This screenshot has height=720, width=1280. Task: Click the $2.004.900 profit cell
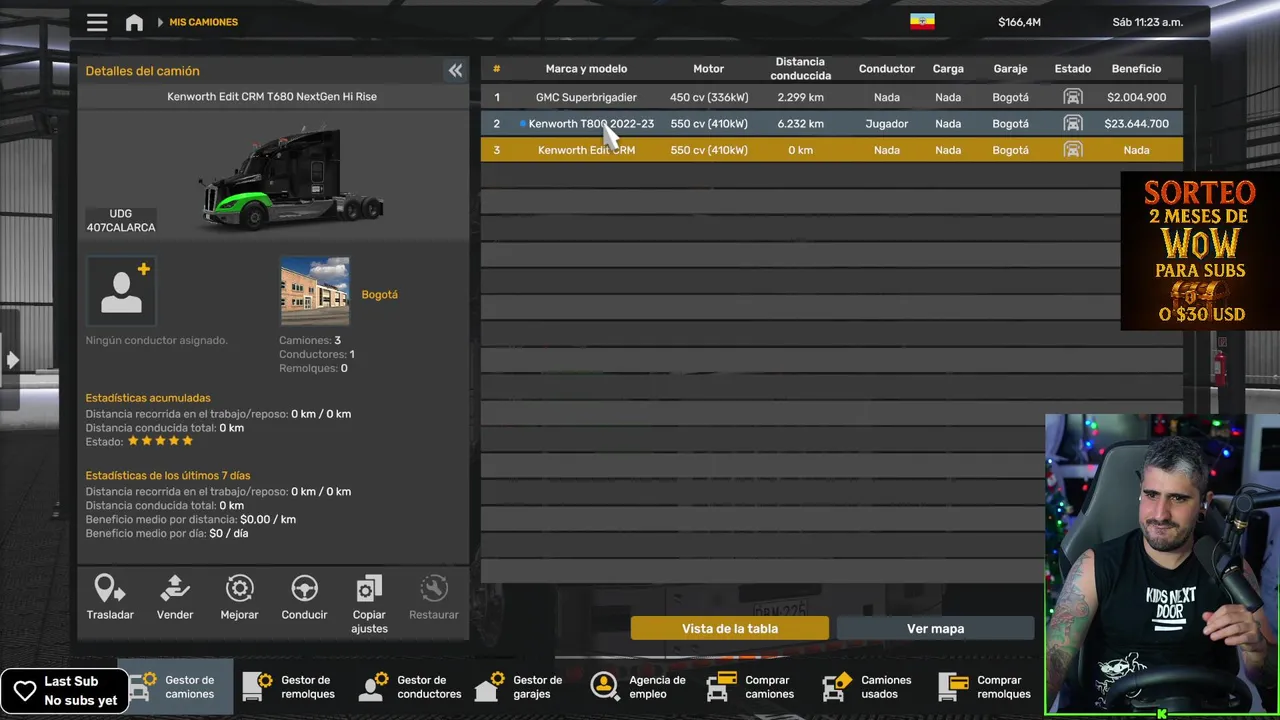pyautogui.click(x=1136, y=97)
